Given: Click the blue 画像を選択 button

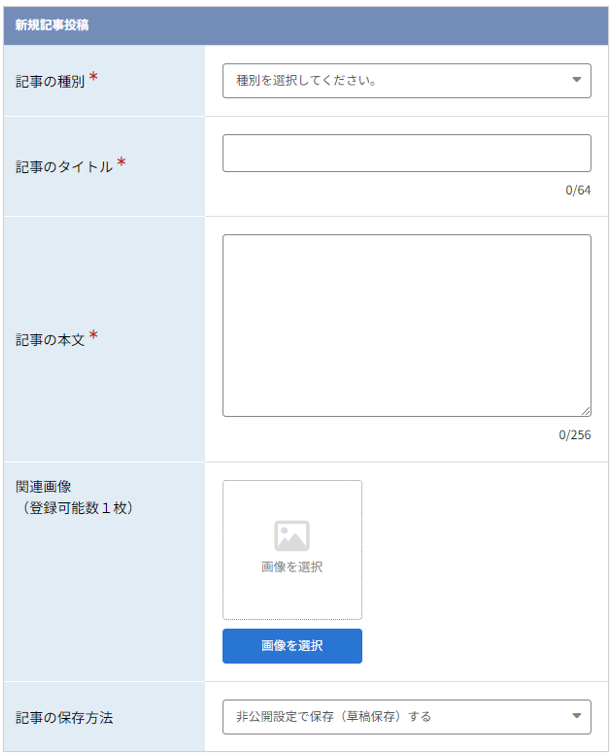Looking at the screenshot, I should pyautogui.click(x=292, y=646).
